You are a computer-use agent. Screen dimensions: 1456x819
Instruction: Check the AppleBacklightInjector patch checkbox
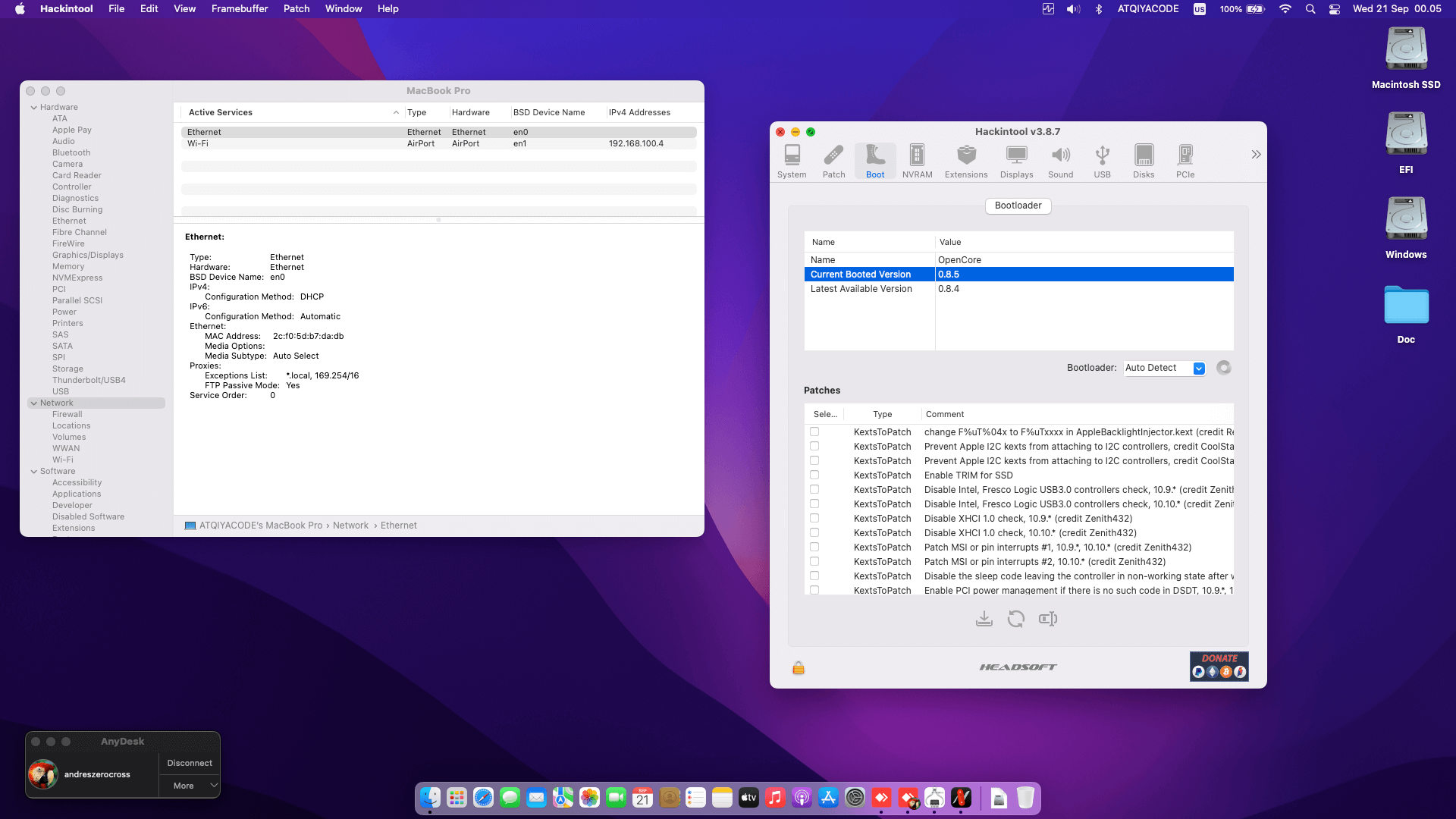(814, 431)
